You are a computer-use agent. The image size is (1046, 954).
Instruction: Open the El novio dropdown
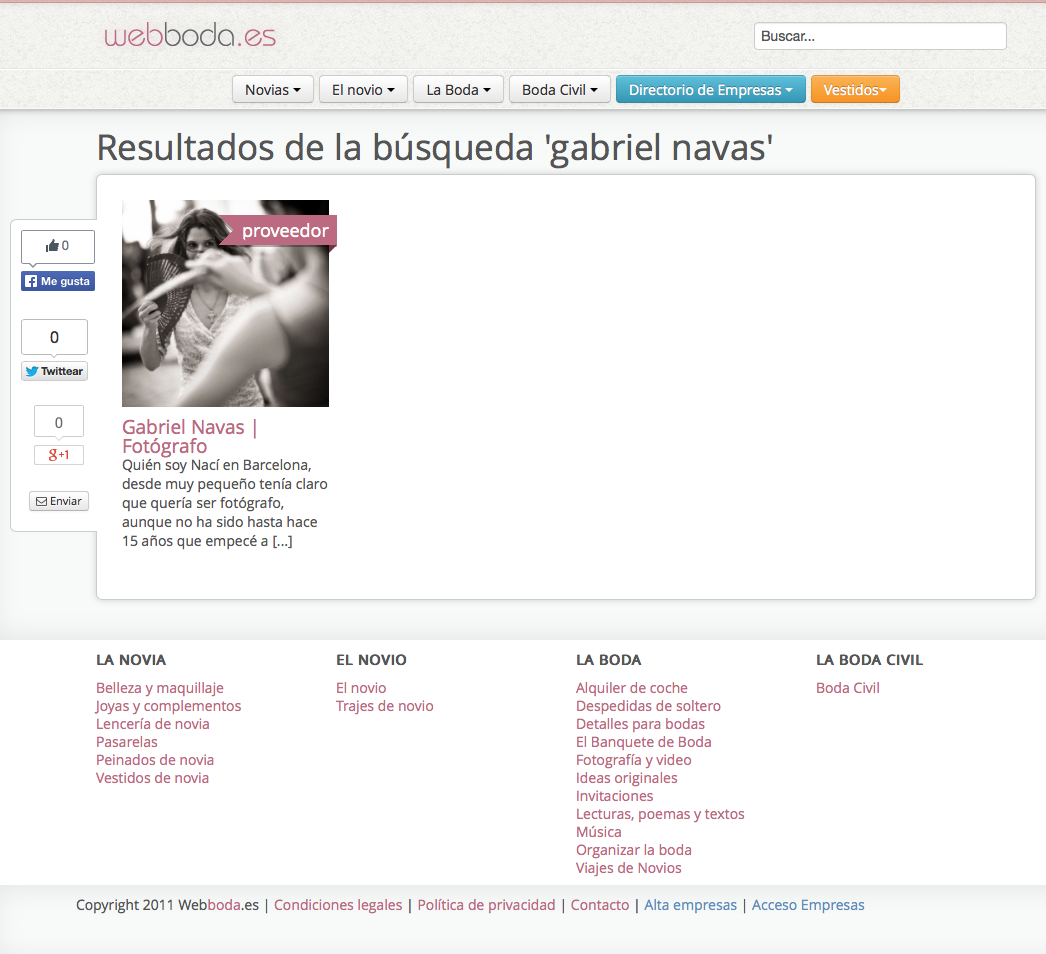coord(363,90)
